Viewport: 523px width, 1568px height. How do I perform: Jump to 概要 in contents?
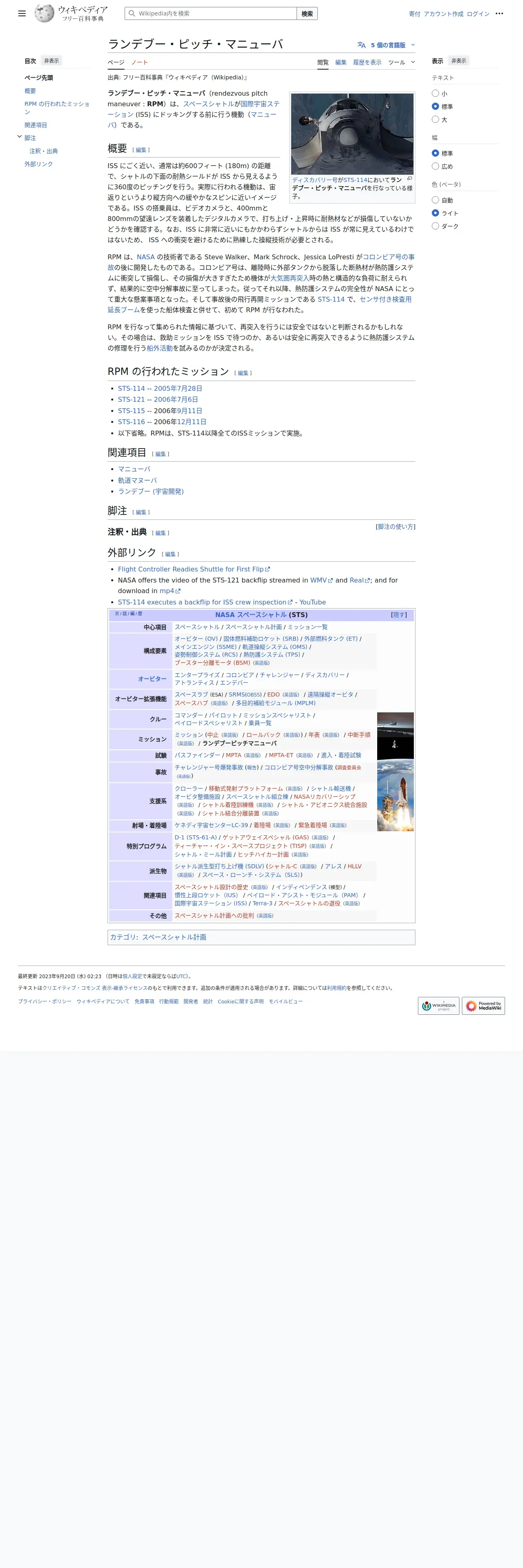(30, 91)
